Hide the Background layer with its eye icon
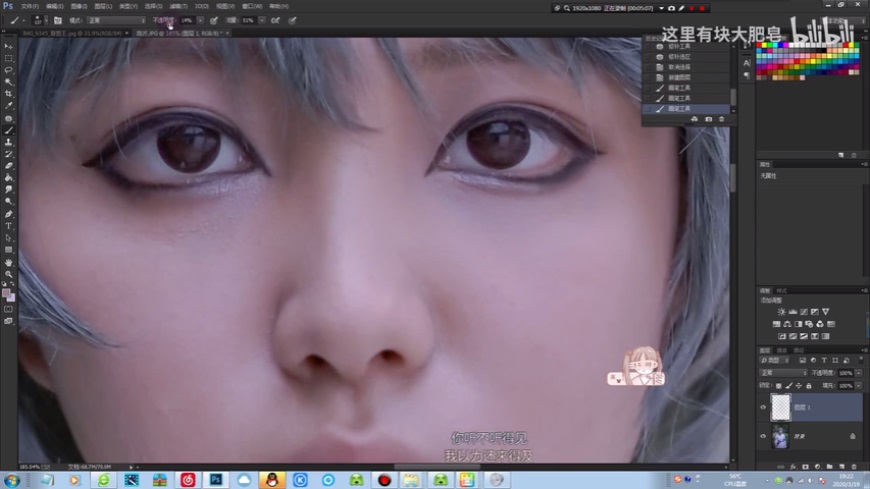870x489 pixels. [x=763, y=436]
